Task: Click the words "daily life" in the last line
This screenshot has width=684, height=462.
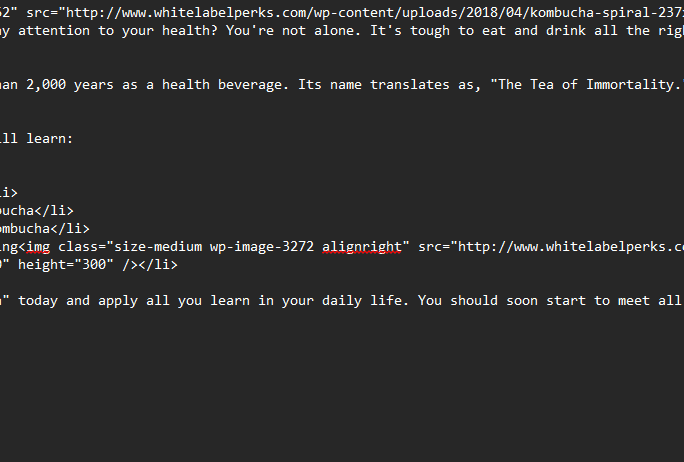Action: 362,301
